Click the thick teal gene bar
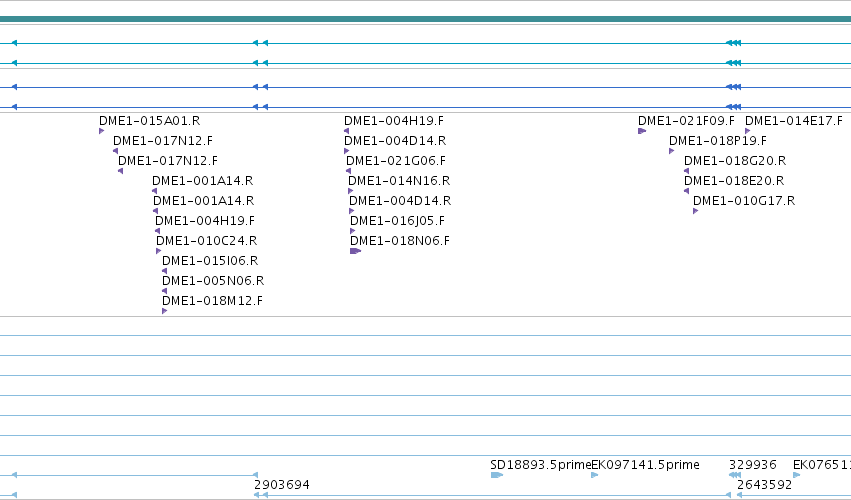 pyautogui.click(x=426, y=20)
